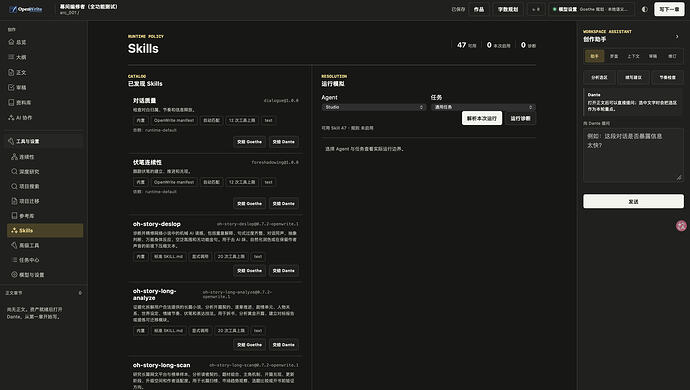Open the 资料库 library section
Image resolution: width=690 pixels, height=390 pixels.
point(20,102)
